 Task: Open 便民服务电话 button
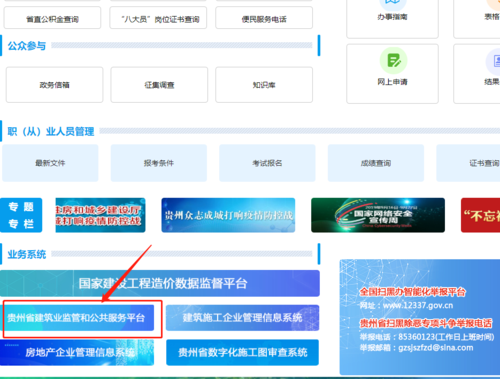(264, 19)
